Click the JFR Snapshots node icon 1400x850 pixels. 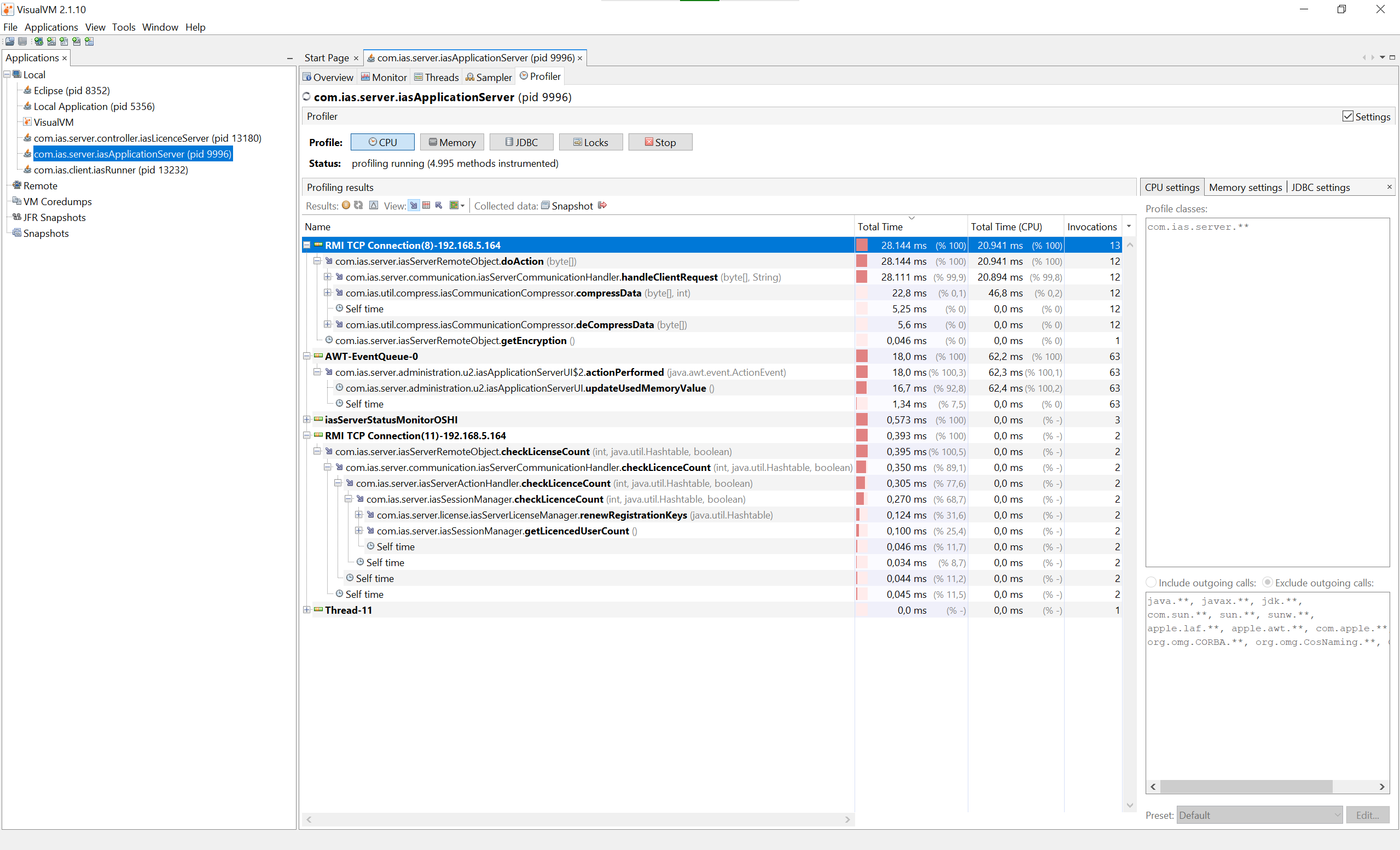(17, 218)
